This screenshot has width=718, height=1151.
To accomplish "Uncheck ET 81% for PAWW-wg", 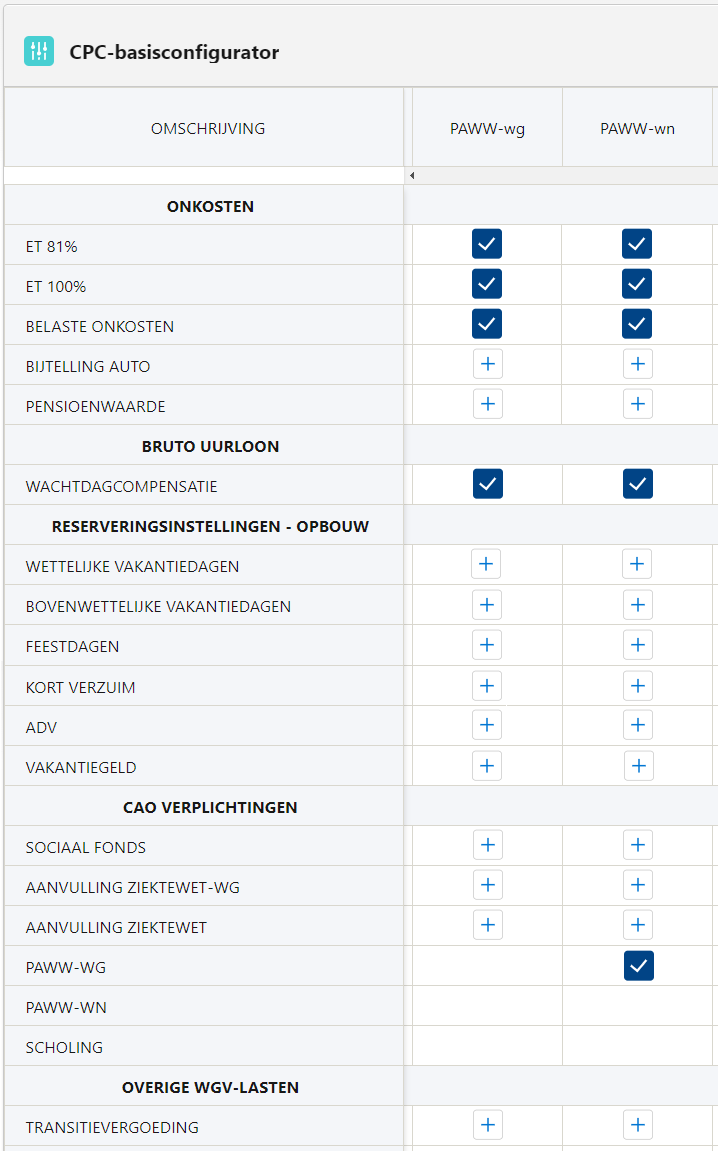I will [x=487, y=244].
